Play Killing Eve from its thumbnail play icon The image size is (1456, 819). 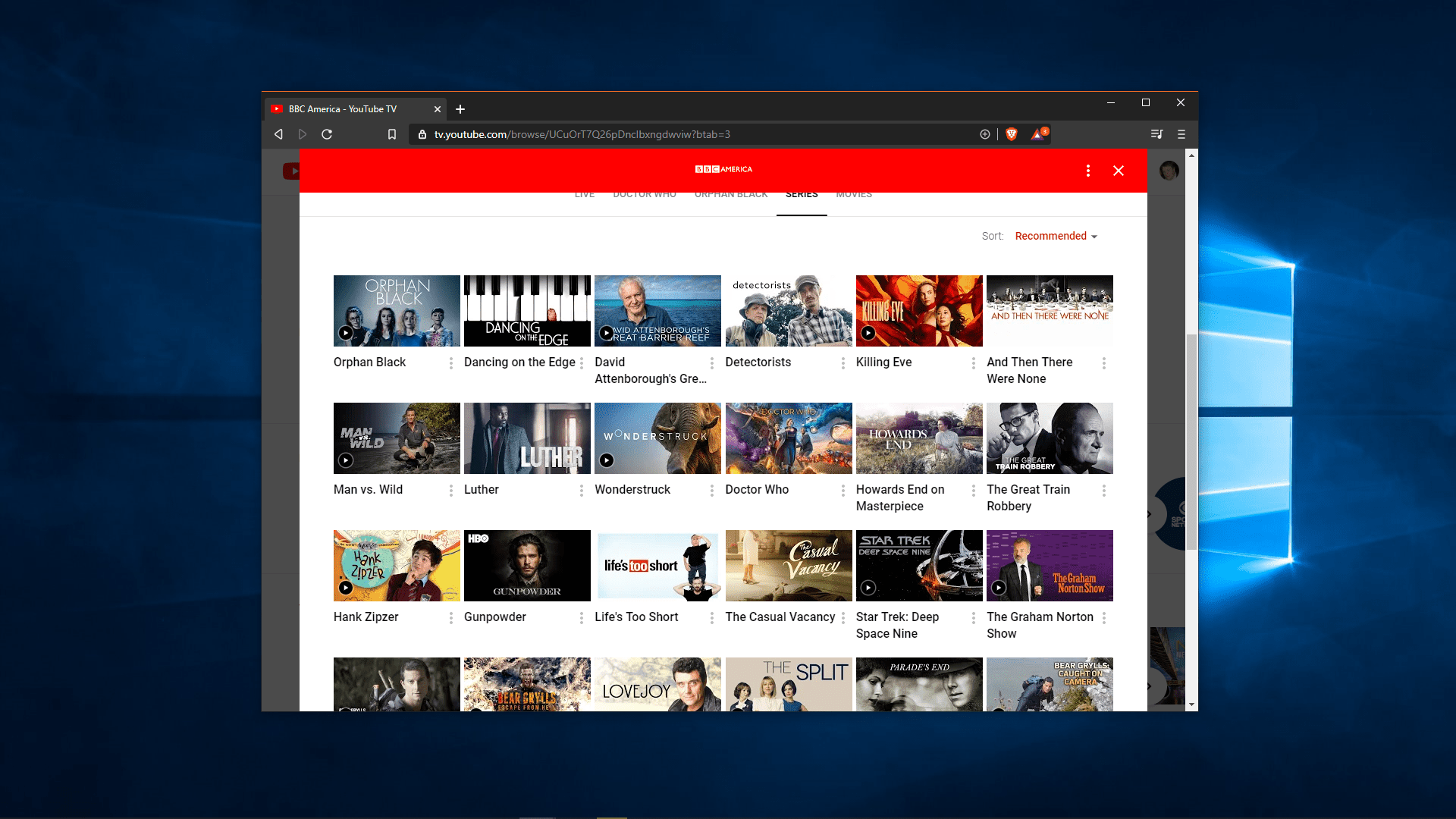point(868,333)
